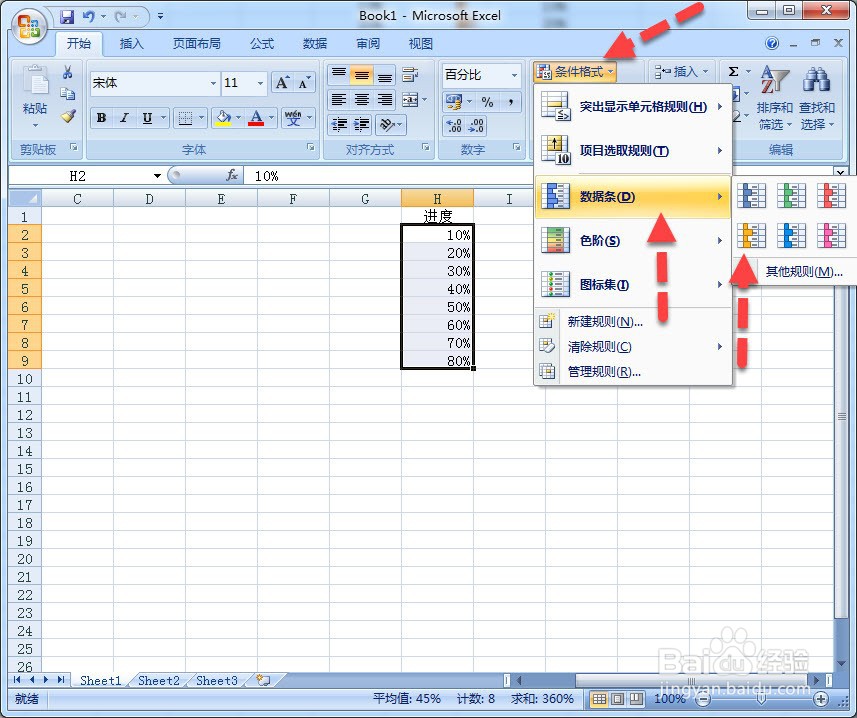Open Sort and Filter menu

pyautogui.click(x=774, y=99)
